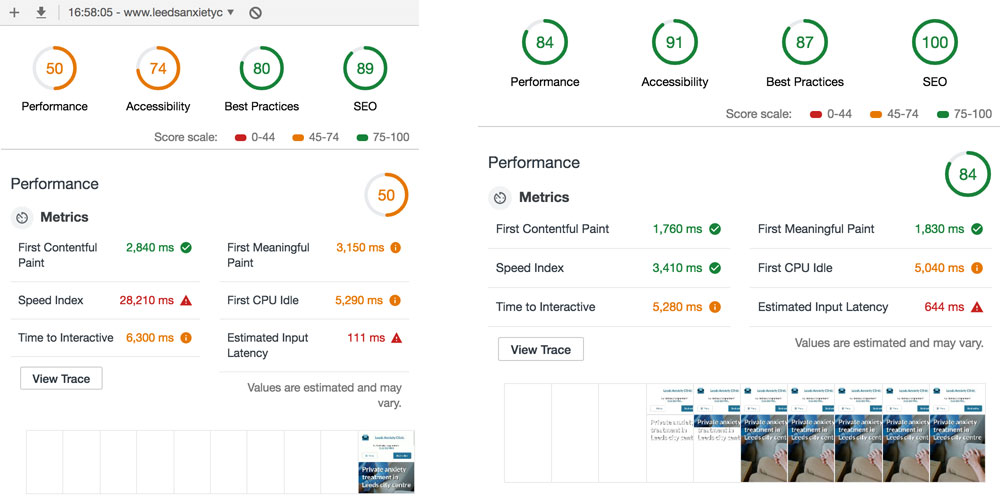This screenshot has height=500, width=1000.
Task: Click the SEO gauge showing 89
Action: 365,69
